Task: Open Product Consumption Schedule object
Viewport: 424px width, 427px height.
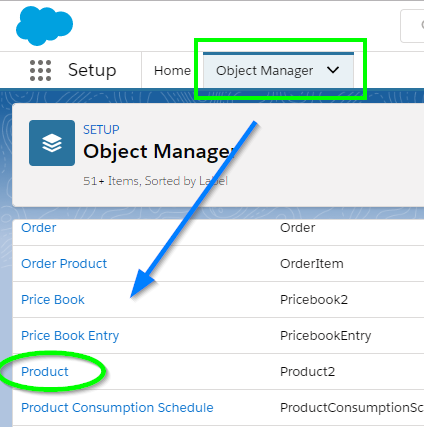Action: click(117, 408)
